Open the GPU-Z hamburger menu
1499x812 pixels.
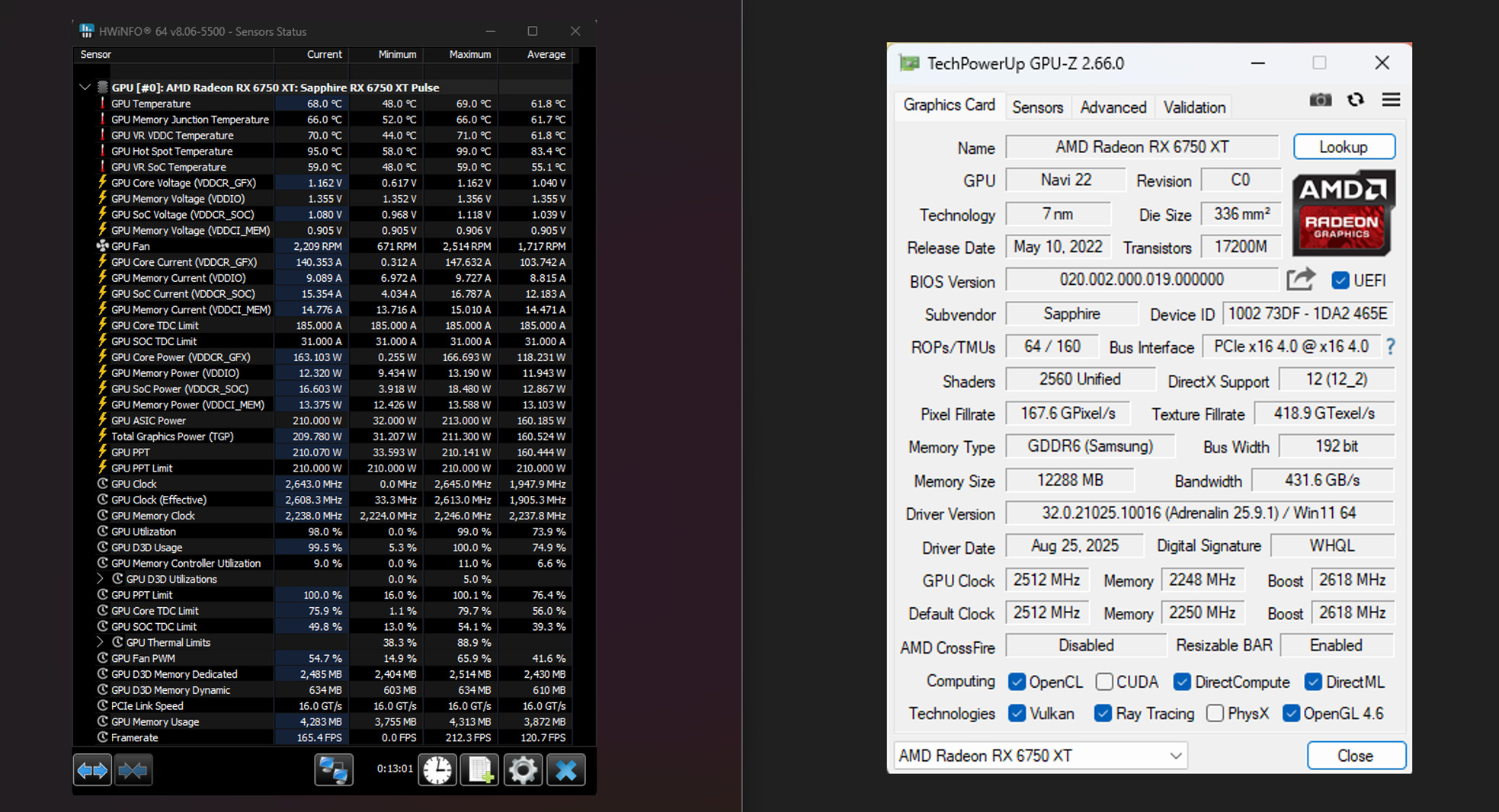pos(1391,100)
